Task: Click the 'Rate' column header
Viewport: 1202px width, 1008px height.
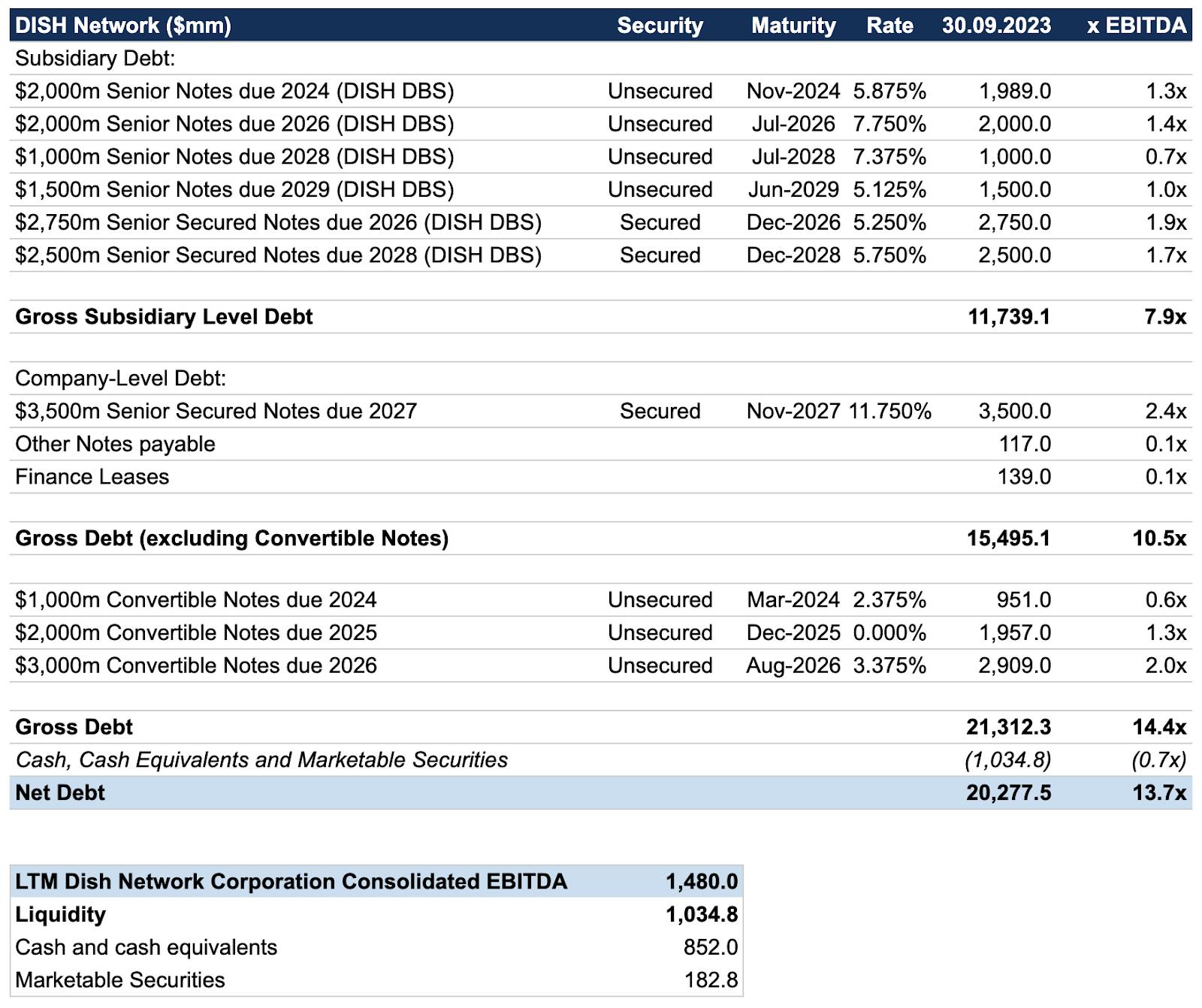Action: pyautogui.click(x=889, y=26)
